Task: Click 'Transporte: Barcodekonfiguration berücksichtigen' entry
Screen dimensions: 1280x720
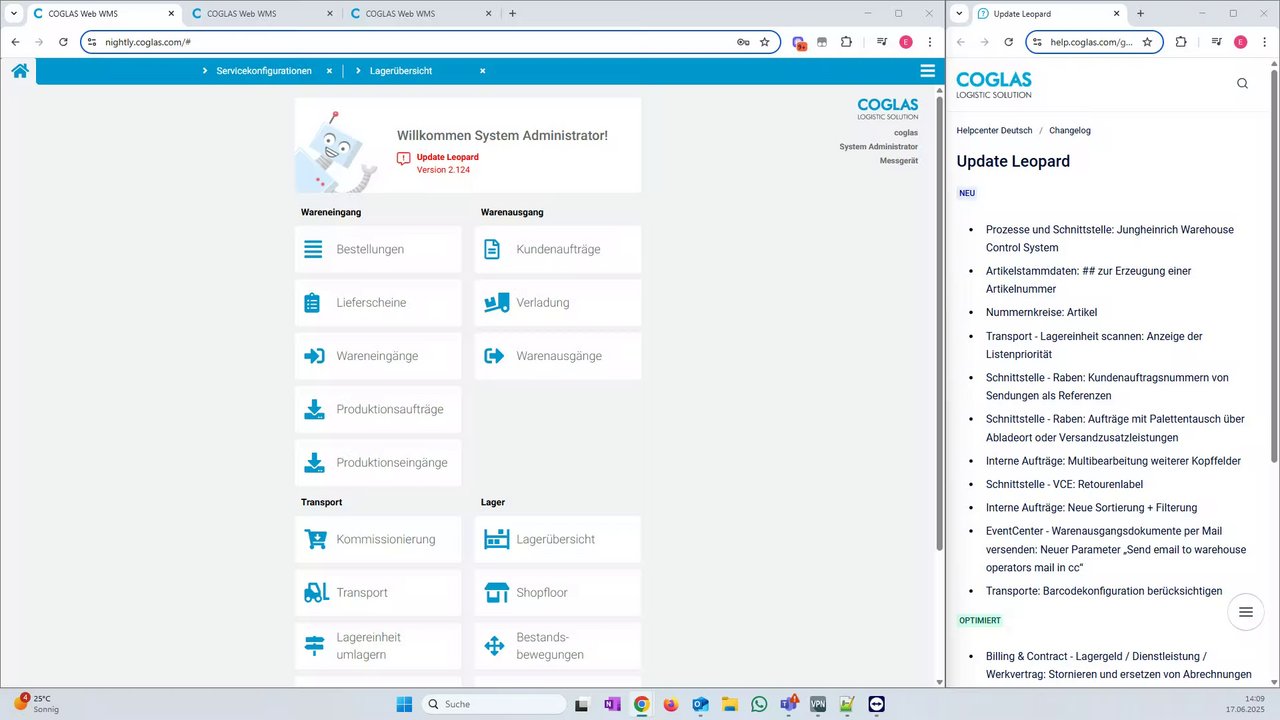Action: 1104,591
